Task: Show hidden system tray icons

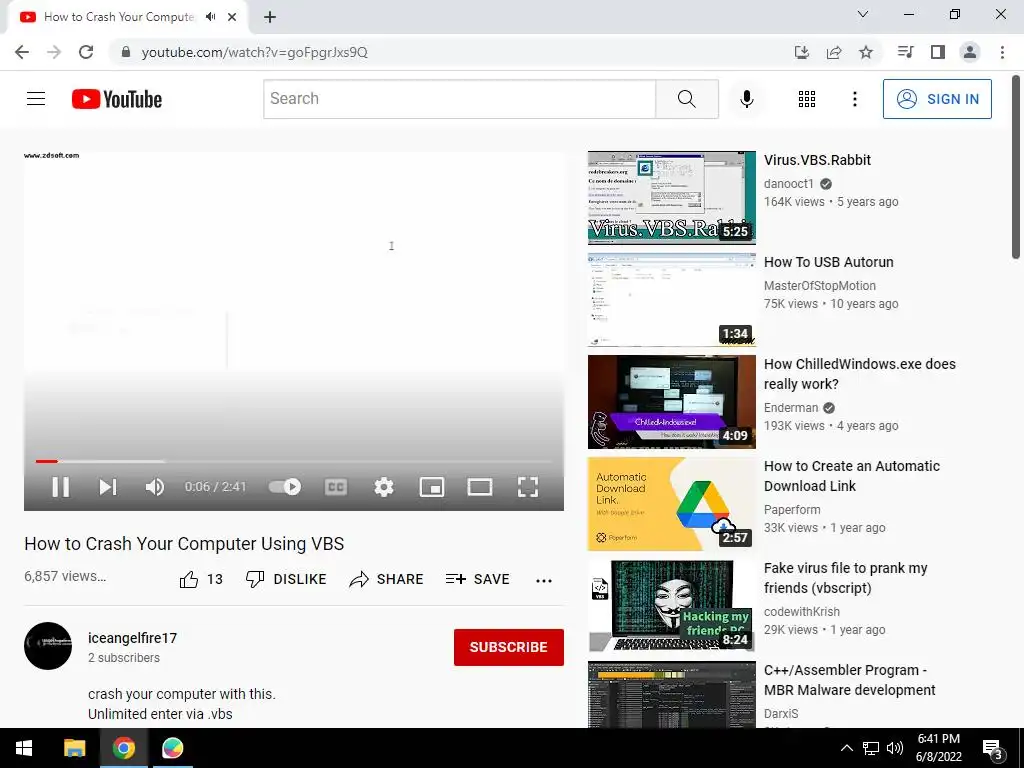Action: point(846,748)
